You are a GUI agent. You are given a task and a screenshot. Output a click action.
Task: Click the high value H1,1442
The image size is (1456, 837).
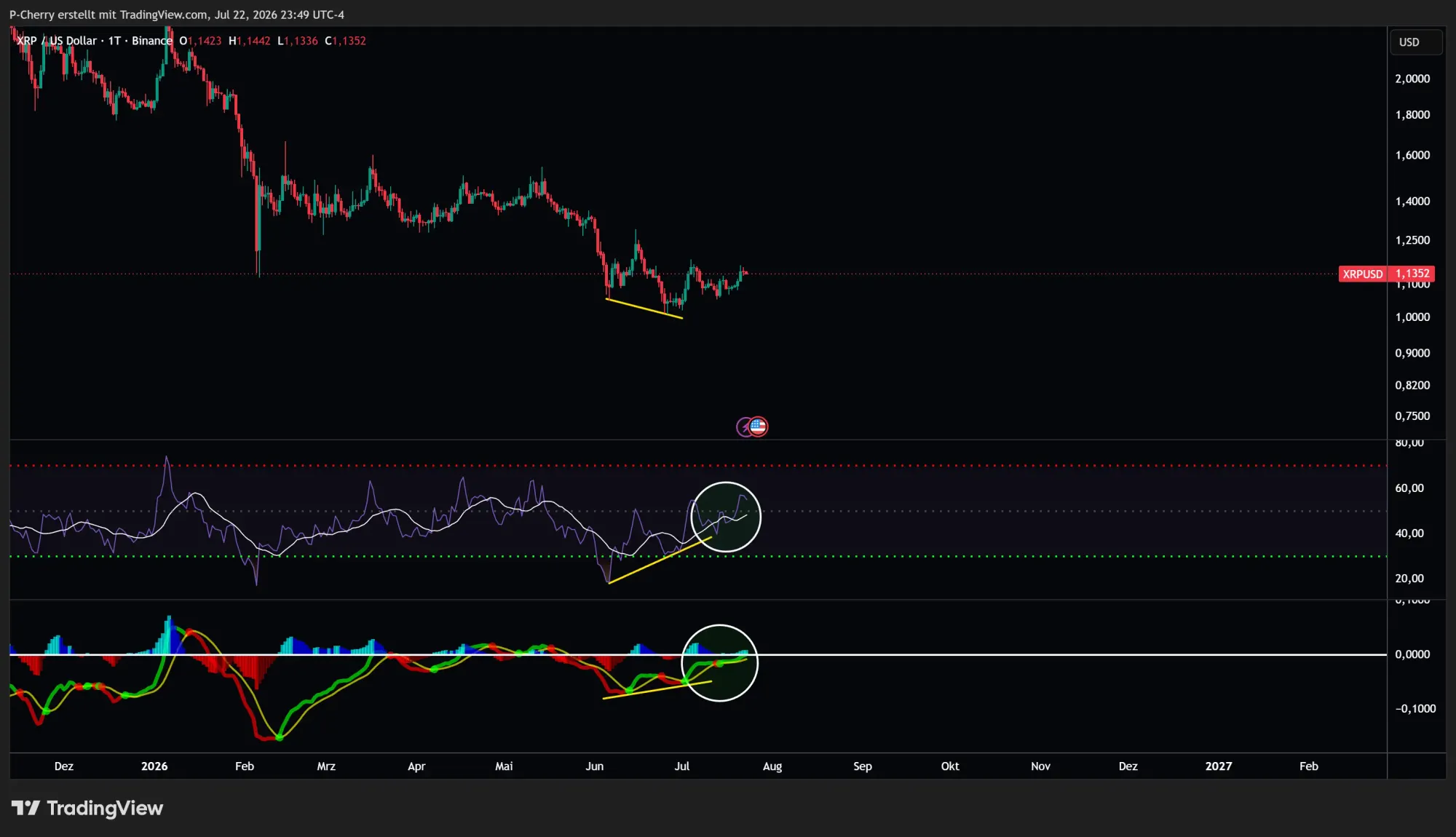[x=249, y=41]
